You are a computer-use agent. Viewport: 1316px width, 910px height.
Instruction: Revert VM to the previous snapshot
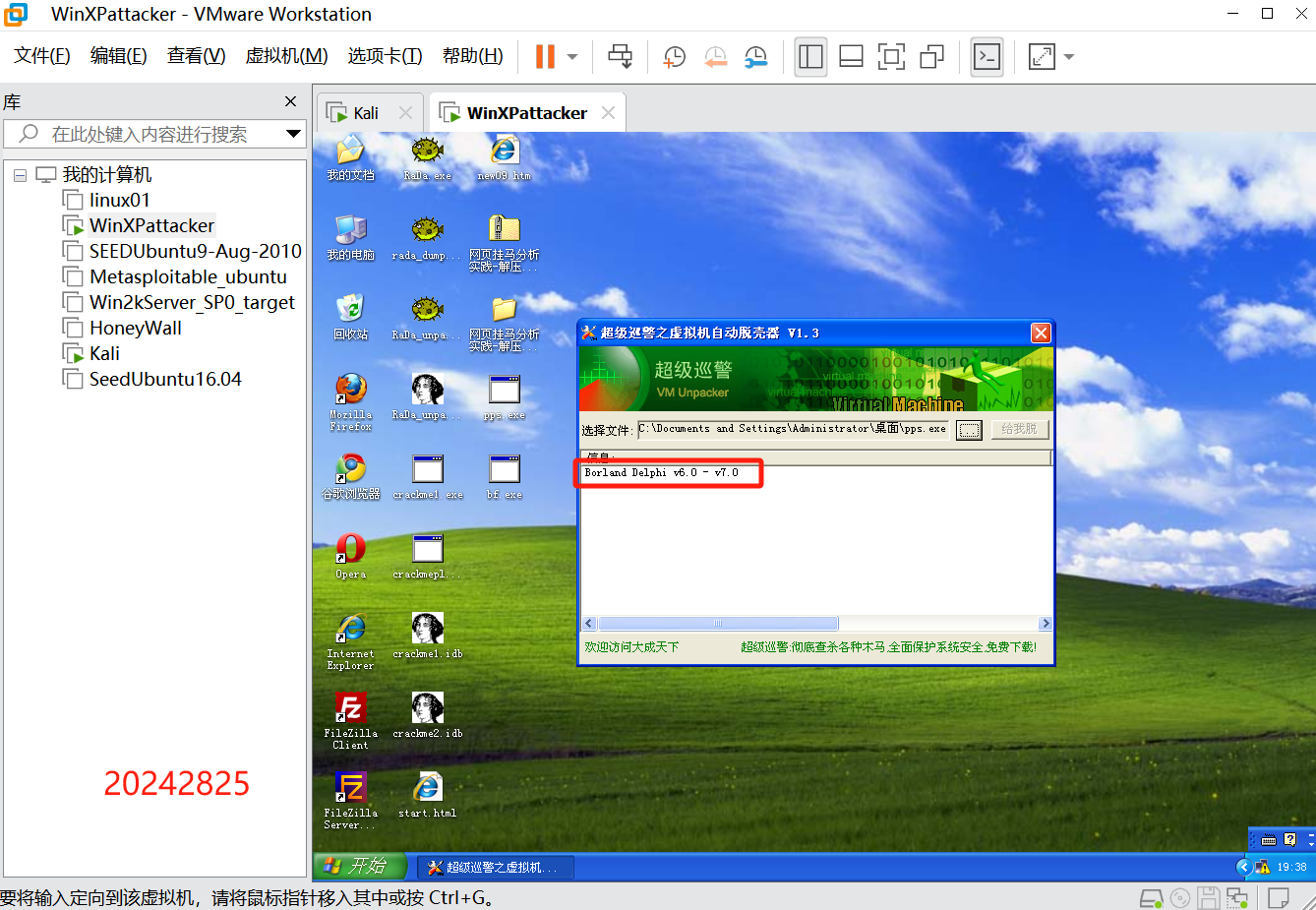[715, 57]
